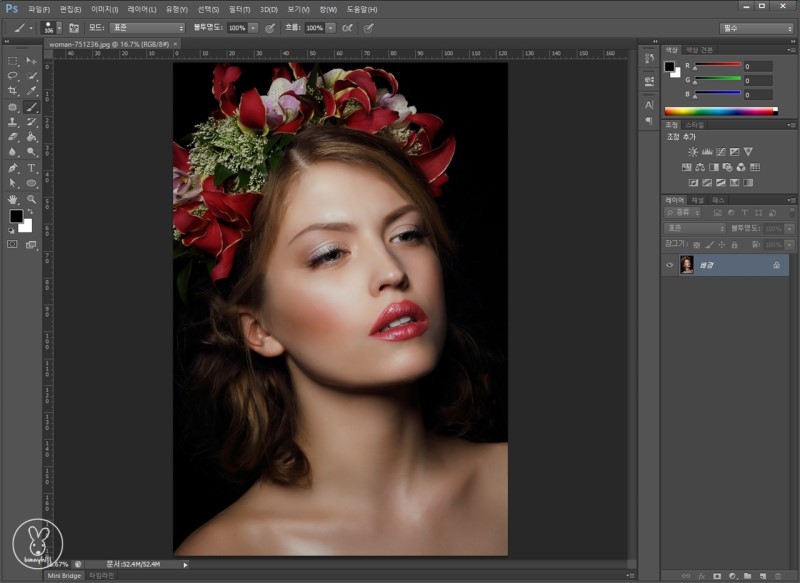Add a Brightness/Contrast adjustment
800x583 pixels.
point(692,152)
